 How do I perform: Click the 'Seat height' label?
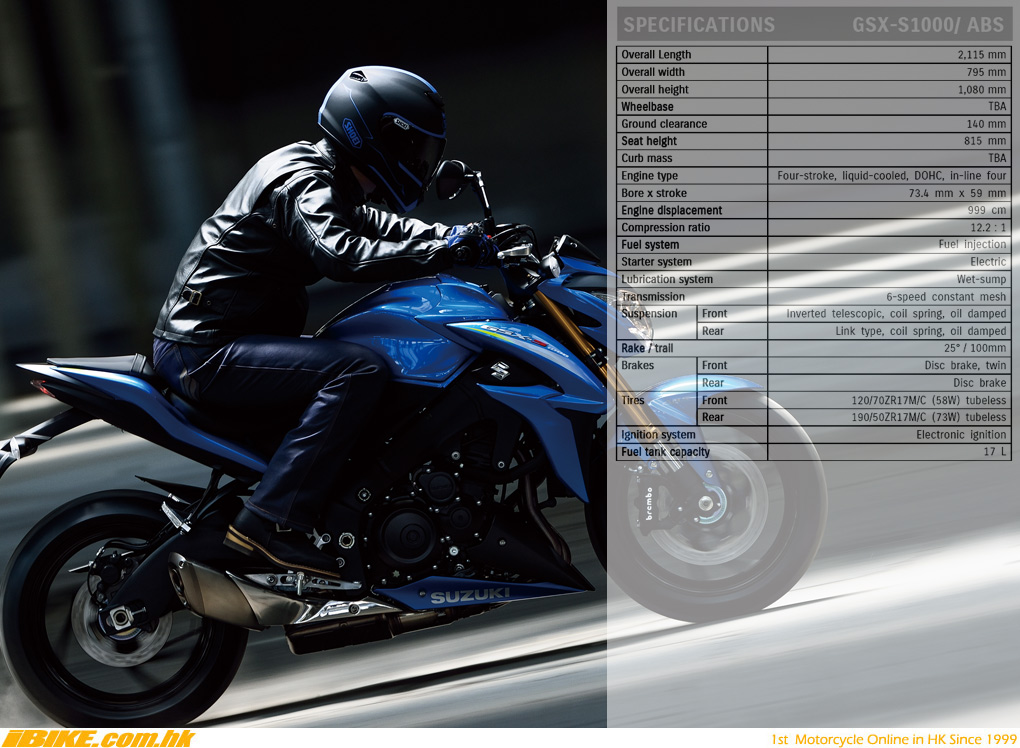(x=649, y=141)
